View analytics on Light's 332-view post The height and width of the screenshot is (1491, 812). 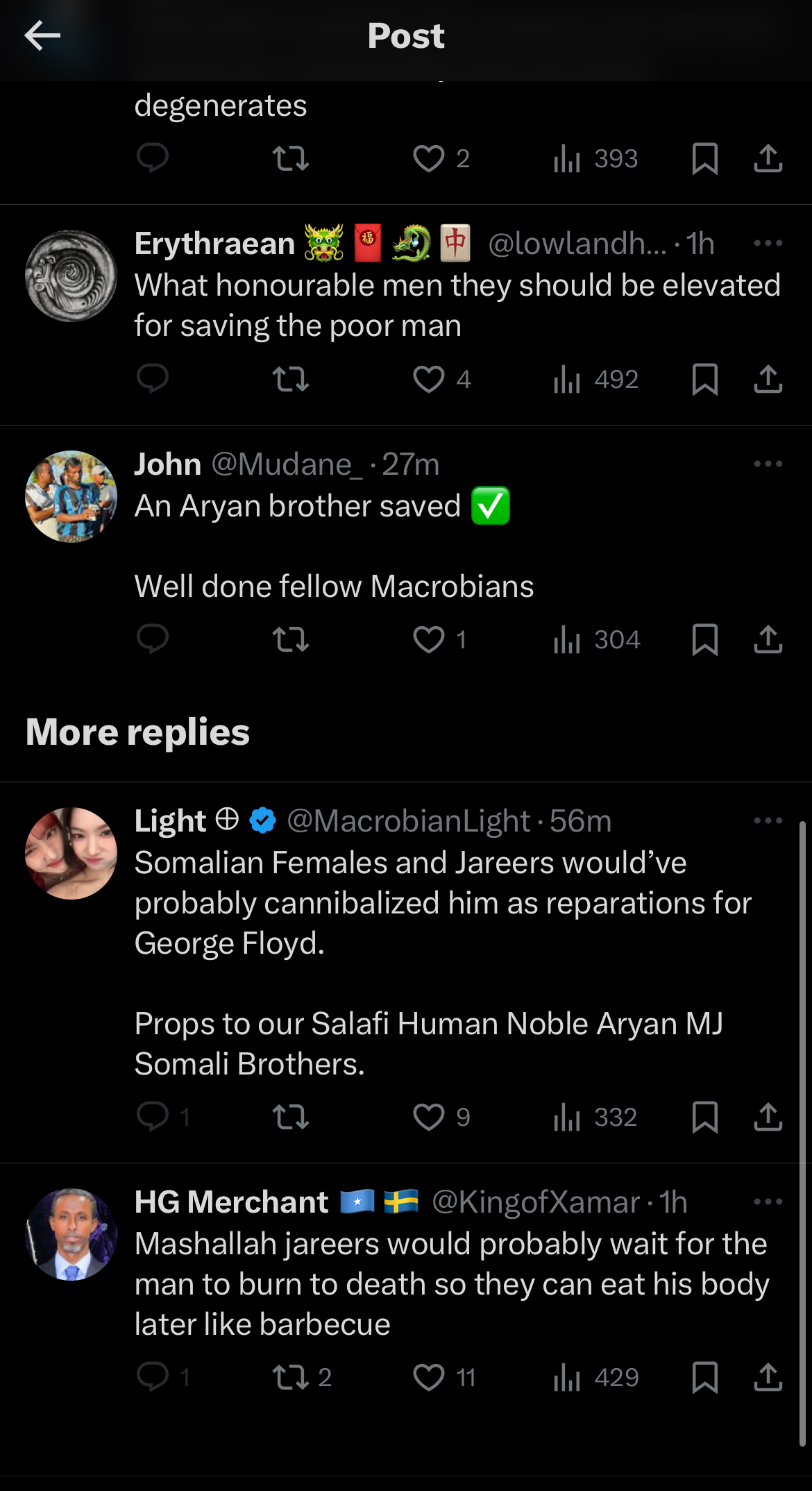coord(595,1117)
